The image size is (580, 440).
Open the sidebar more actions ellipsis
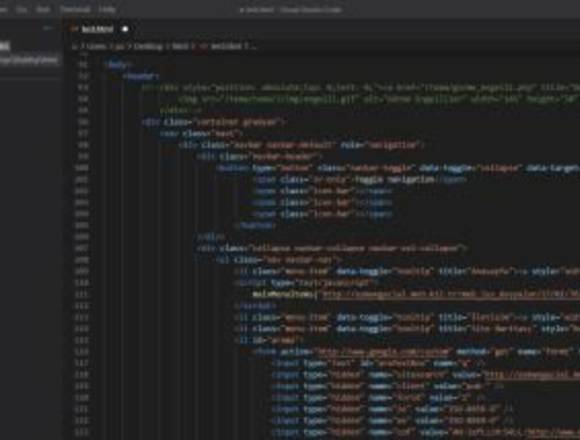(48, 28)
